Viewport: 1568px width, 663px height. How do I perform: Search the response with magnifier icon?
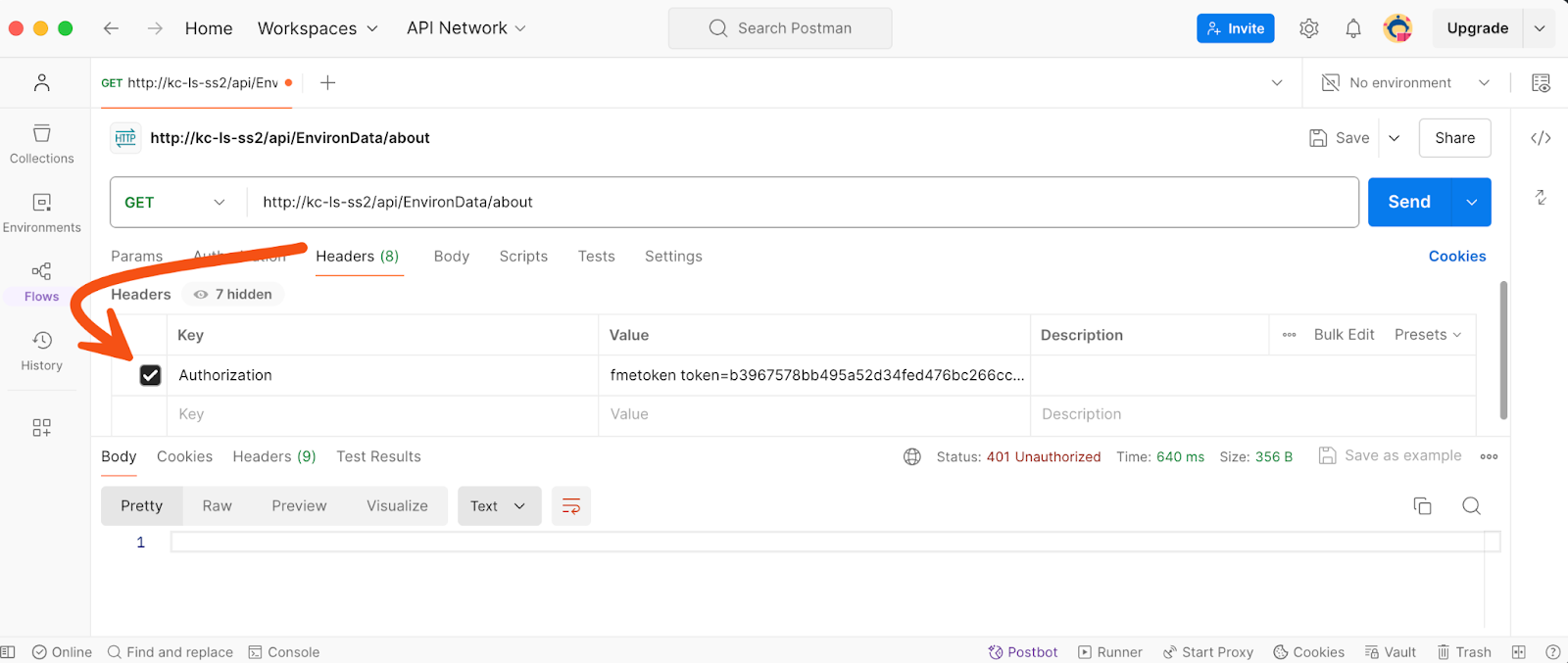1471,506
